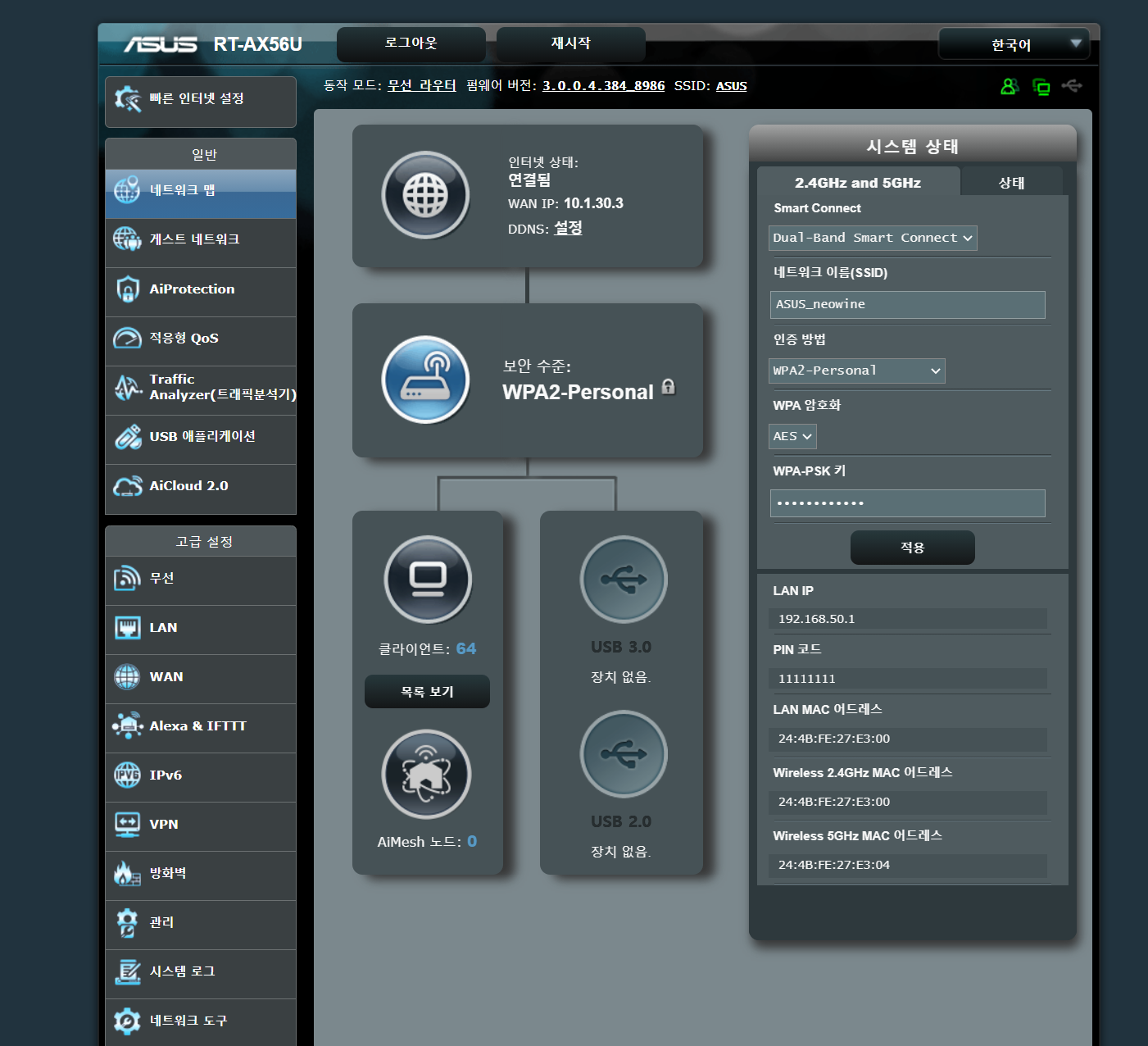Click the ASUS logo
The image size is (1148, 1046).
pyautogui.click(x=161, y=44)
